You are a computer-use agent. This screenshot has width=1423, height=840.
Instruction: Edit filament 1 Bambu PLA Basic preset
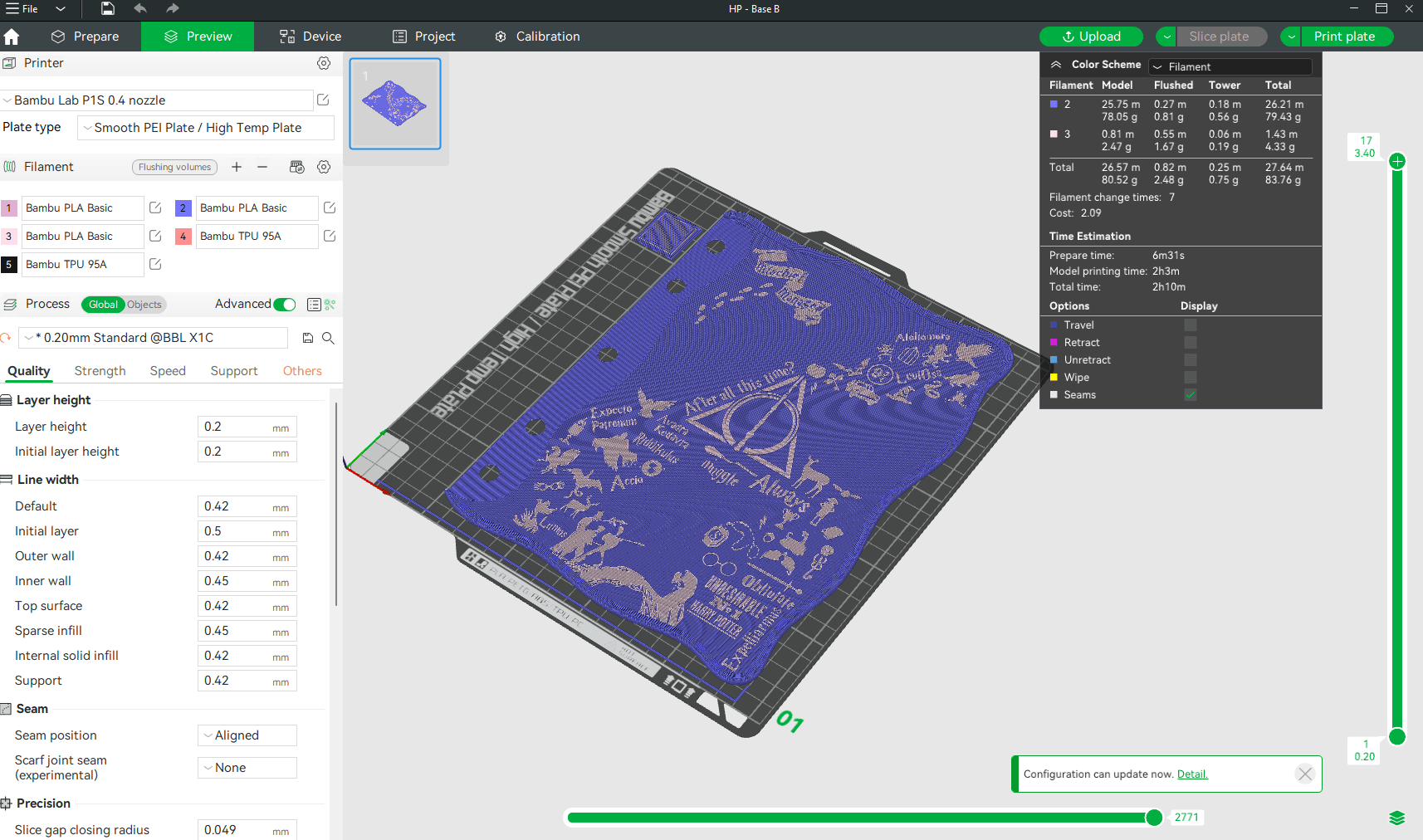click(155, 208)
